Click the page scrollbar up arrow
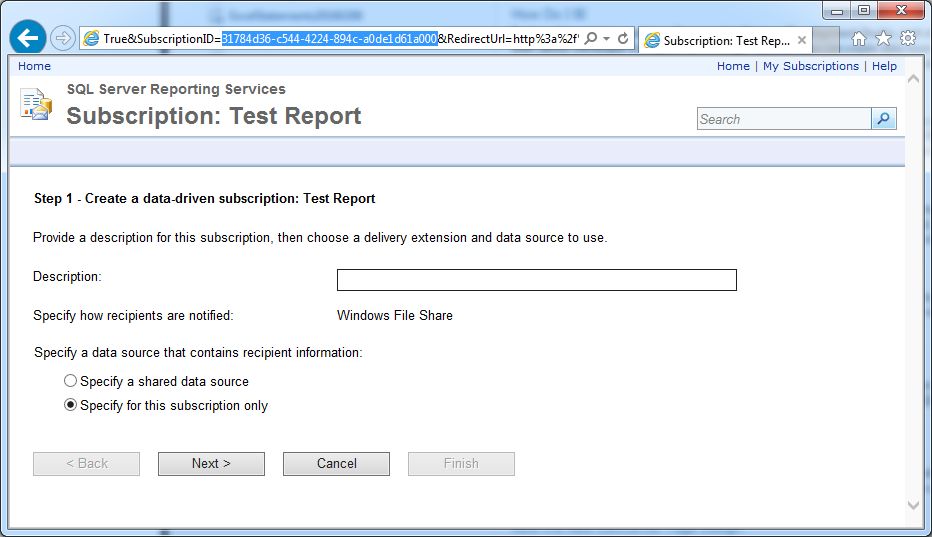The width and height of the screenshot is (932, 537). click(914, 79)
